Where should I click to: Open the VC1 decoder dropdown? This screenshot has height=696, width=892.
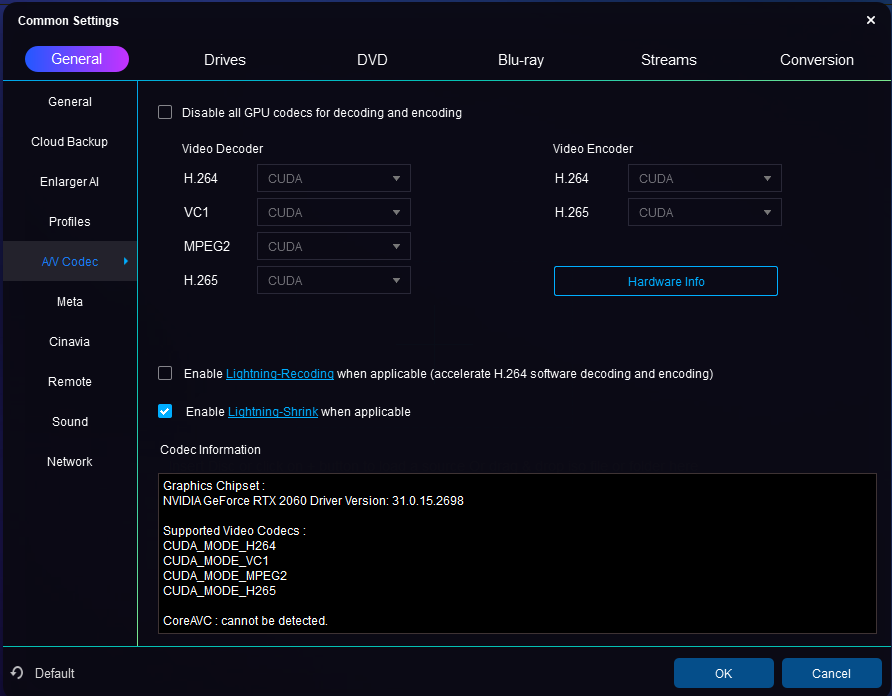coord(334,212)
